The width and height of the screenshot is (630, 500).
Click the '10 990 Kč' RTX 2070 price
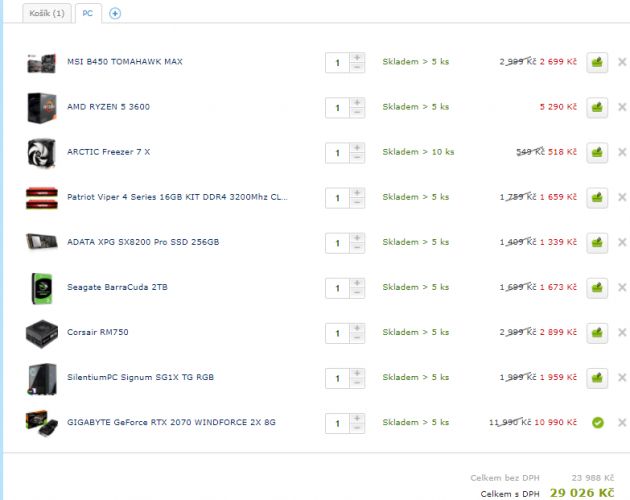(555, 422)
